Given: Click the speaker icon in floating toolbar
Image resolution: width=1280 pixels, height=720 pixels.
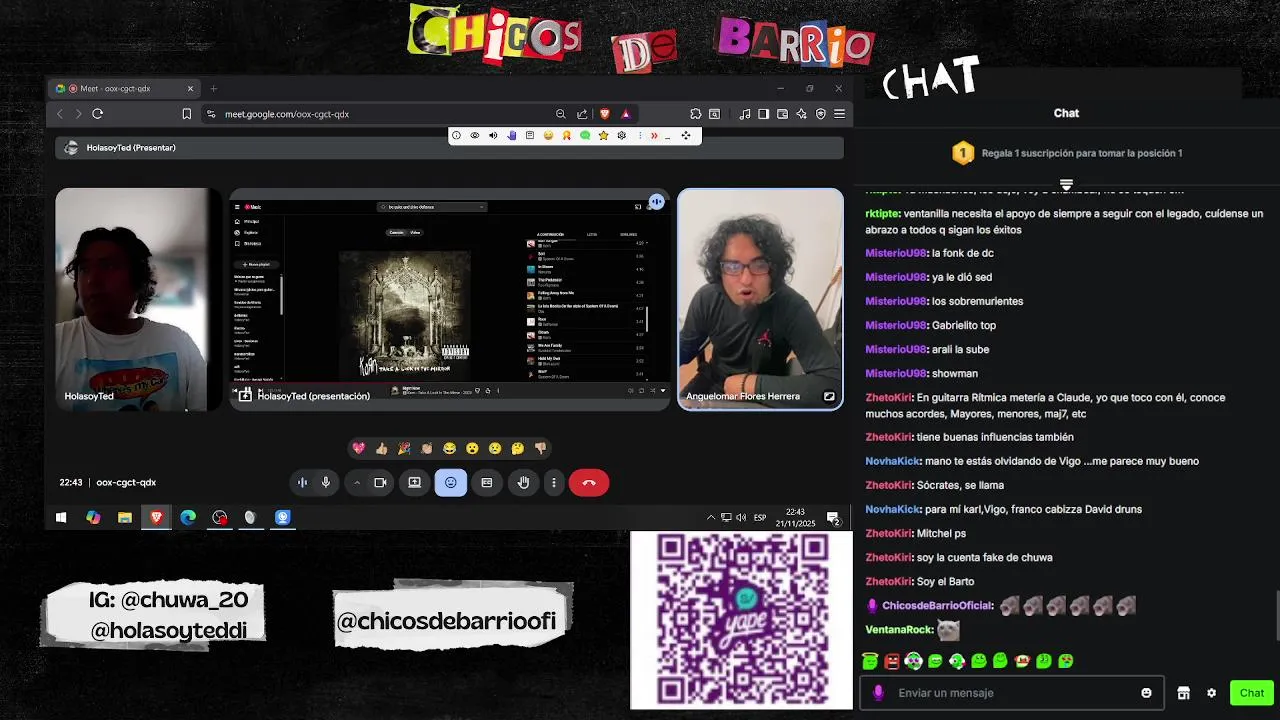Looking at the screenshot, I should pyautogui.click(x=493, y=135).
